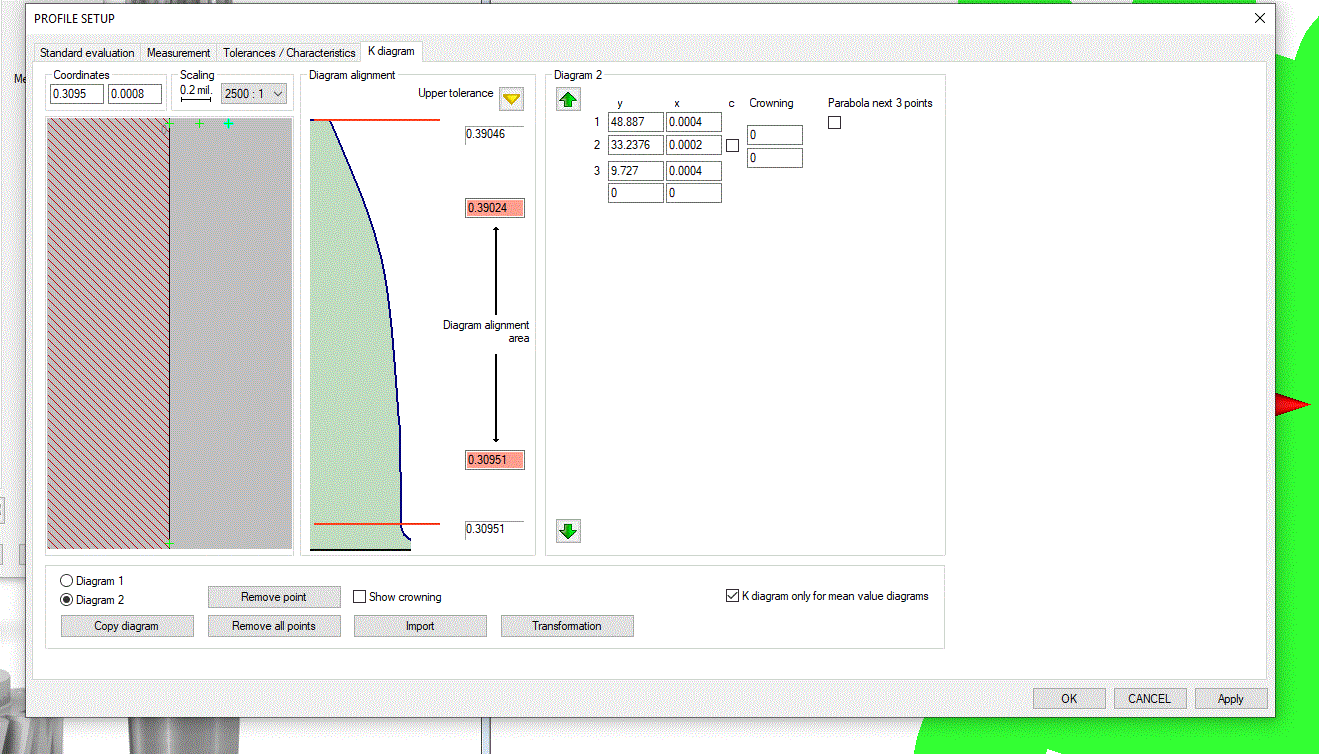Switch to the Standard evaluation tab
The width and height of the screenshot is (1319, 754).
87,53
